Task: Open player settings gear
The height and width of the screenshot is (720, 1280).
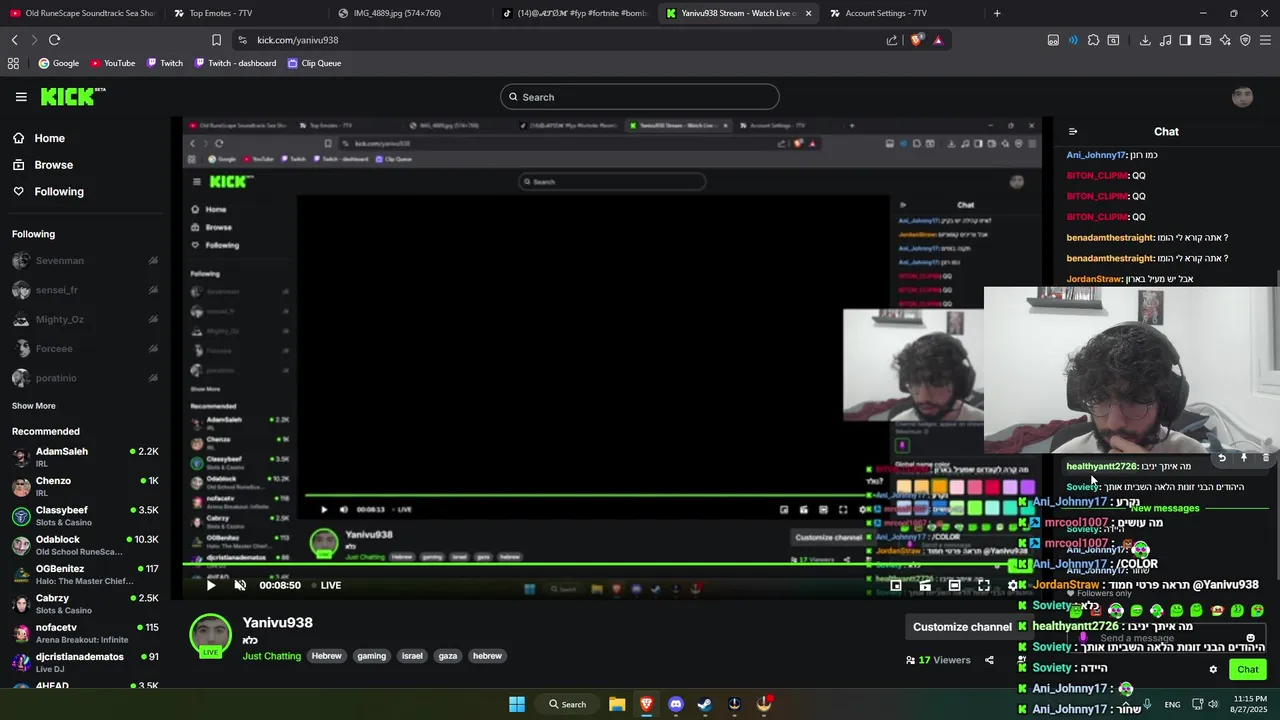Action: [x=1013, y=585]
